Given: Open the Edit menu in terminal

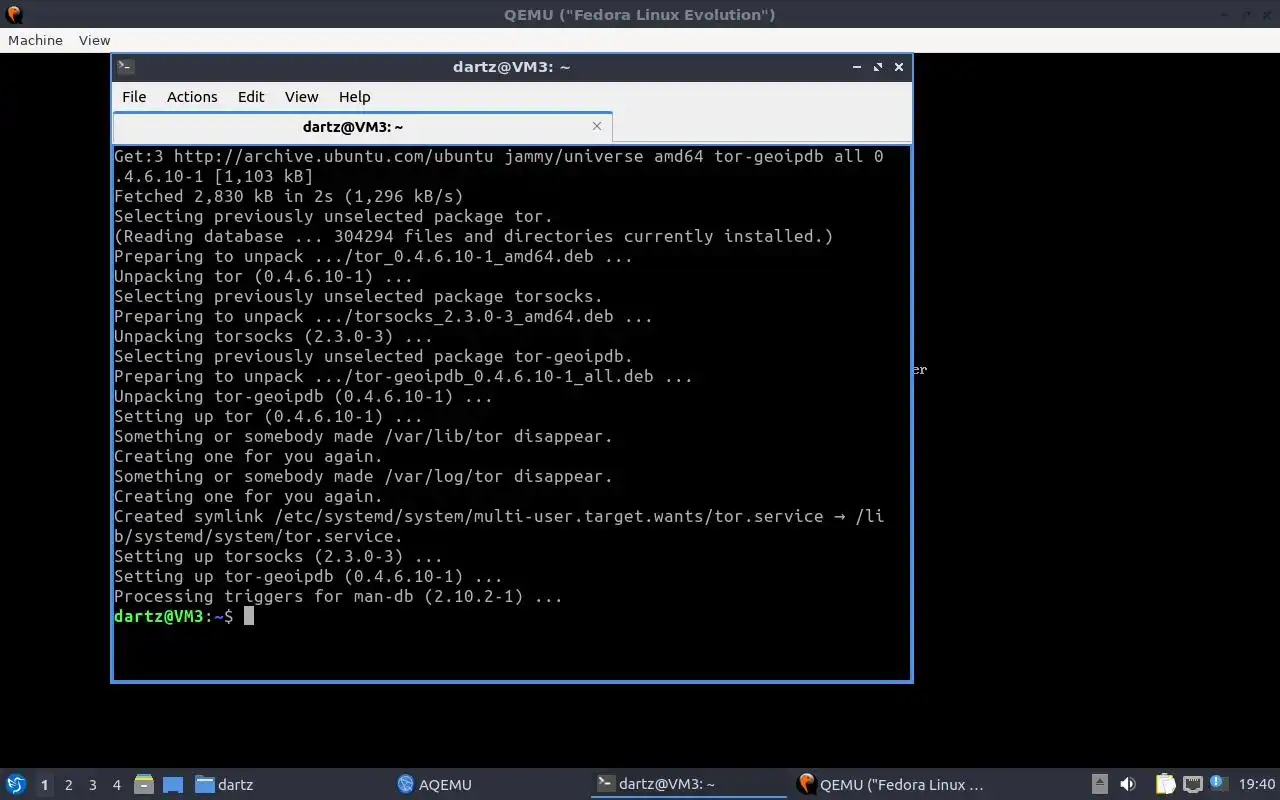Looking at the screenshot, I should click(251, 97).
